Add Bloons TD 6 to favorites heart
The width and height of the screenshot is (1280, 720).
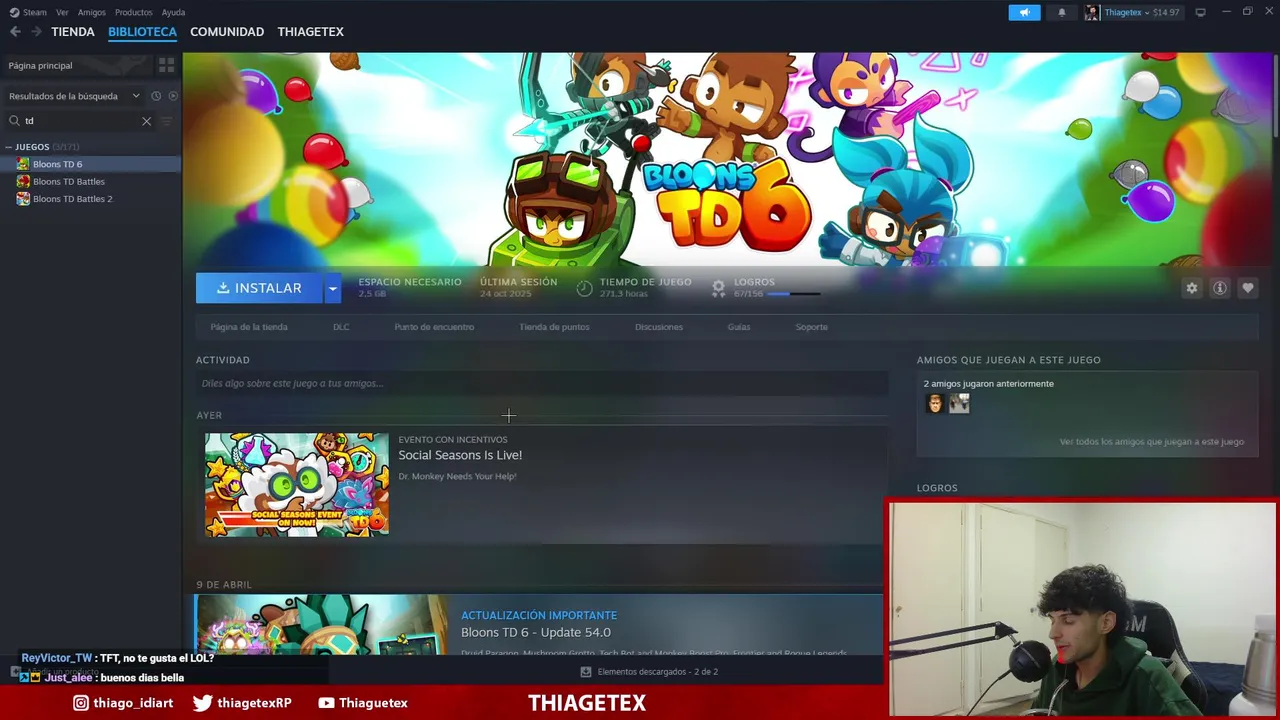(1247, 288)
